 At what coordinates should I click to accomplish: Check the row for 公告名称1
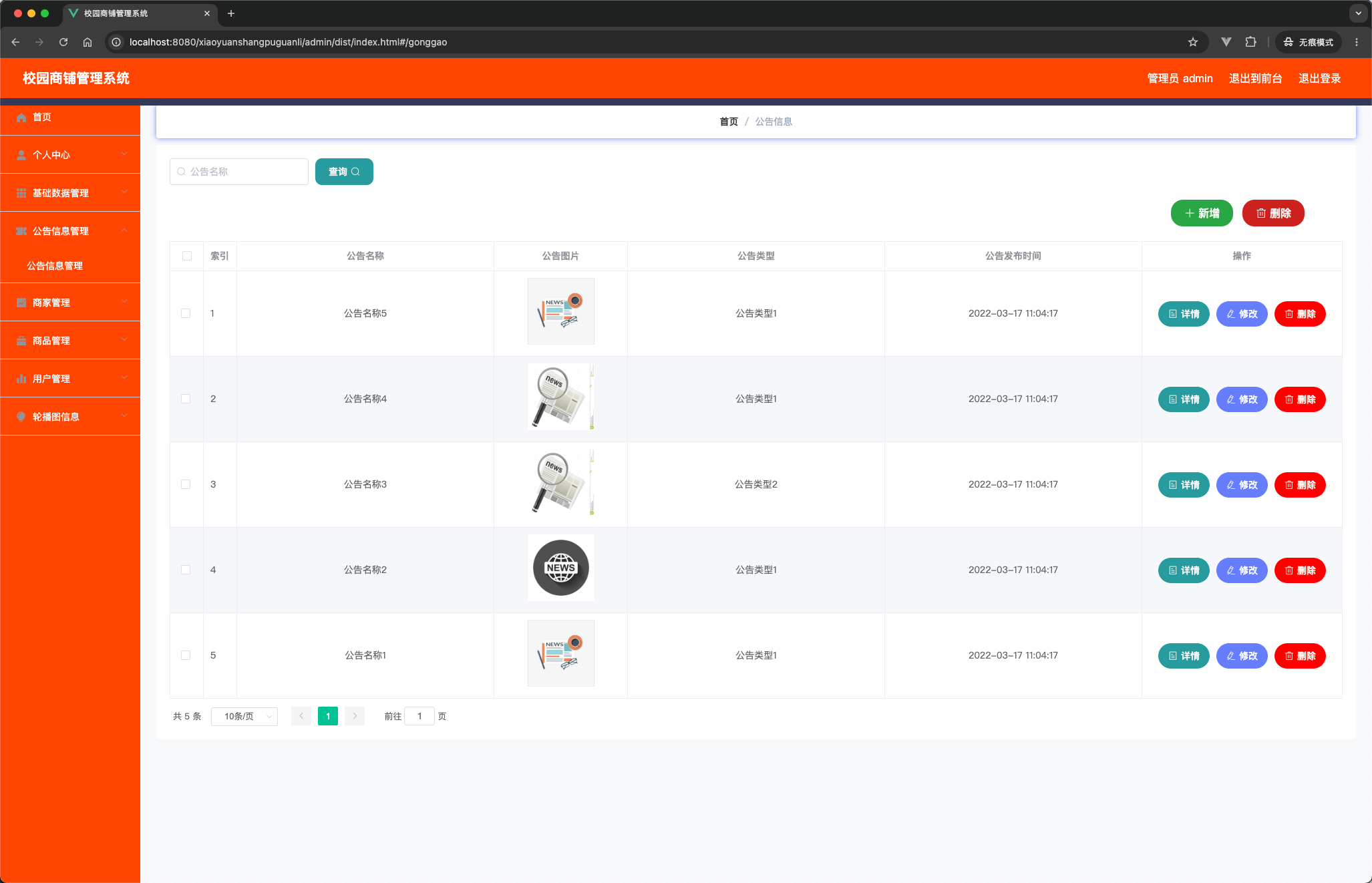click(x=186, y=655)
